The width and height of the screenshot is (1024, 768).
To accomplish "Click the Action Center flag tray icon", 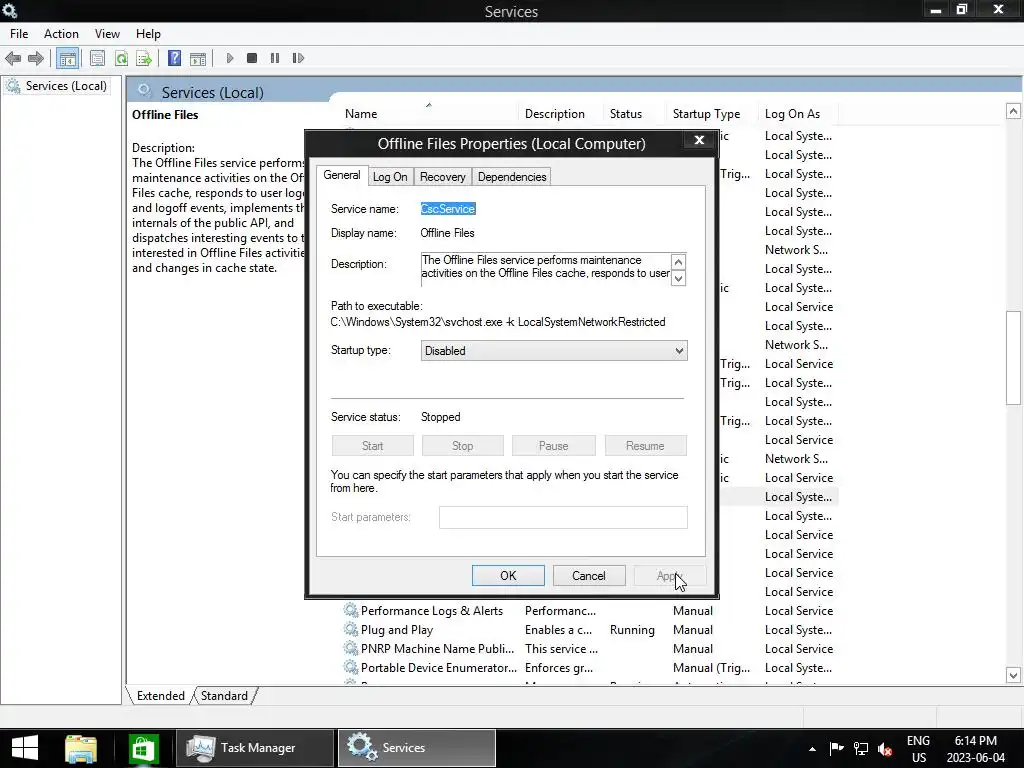I will coord(837,749).
